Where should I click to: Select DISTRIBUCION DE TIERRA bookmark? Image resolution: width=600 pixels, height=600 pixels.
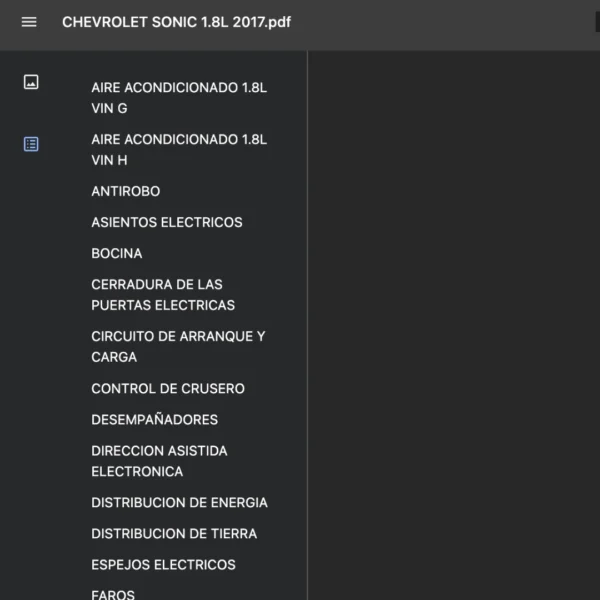pos(174,533)
